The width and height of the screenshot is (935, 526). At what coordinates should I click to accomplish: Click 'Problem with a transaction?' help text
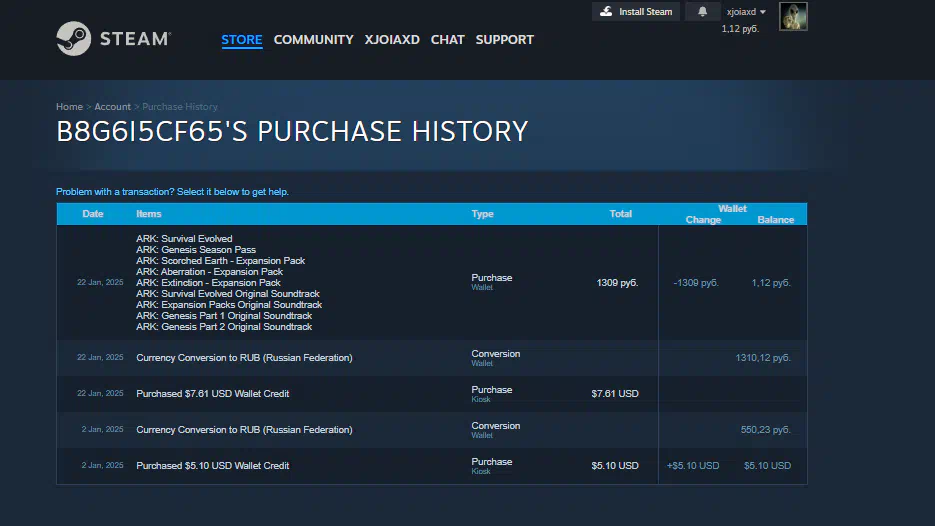(x=172, y=191)
